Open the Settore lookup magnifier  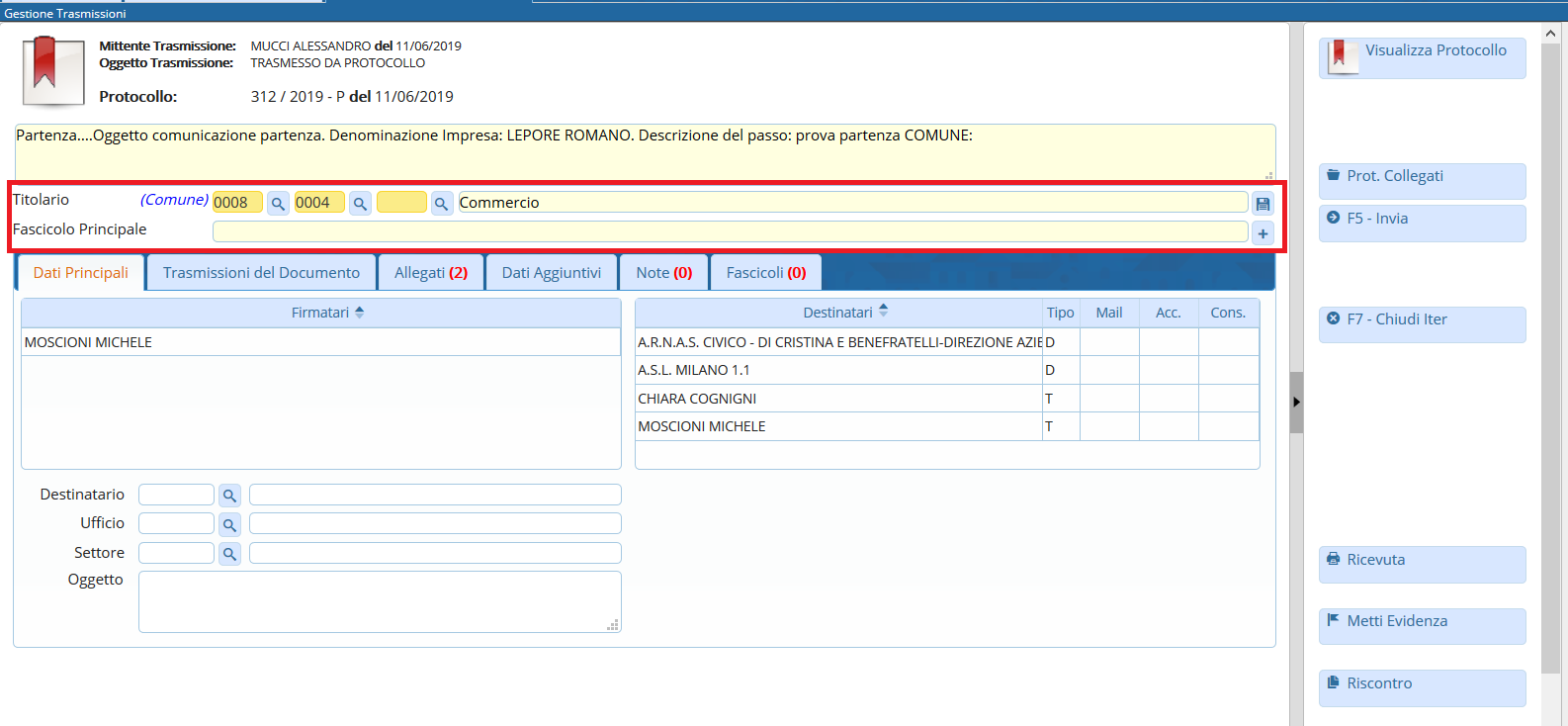[x=229, y=554]
